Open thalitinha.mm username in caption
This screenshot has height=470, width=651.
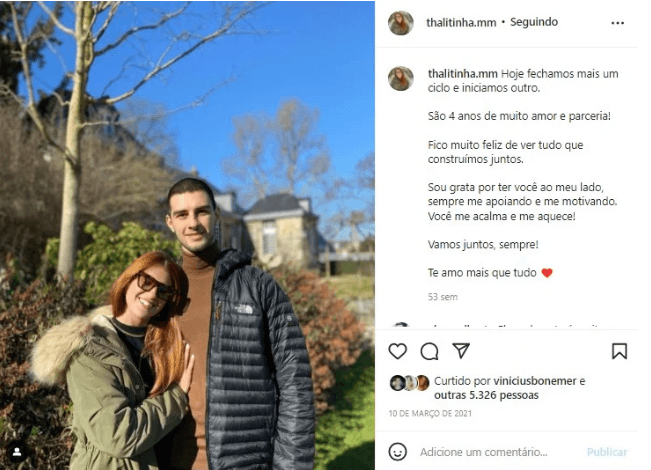[x=463, y=74]
